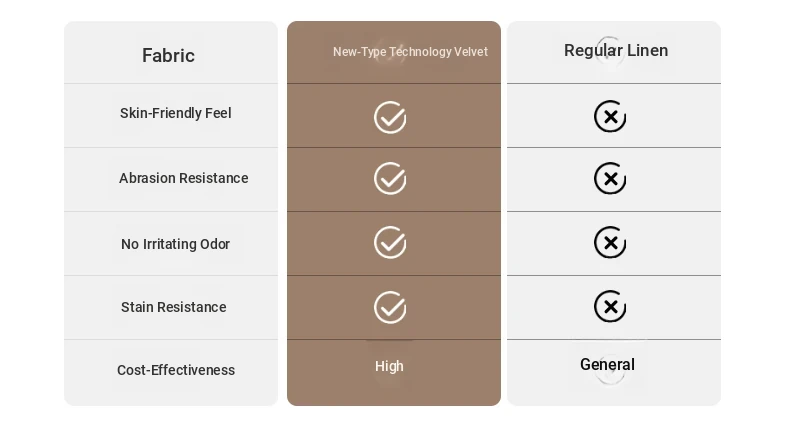
Task: Click the General cost-effectiveness value
Action: click(x=607, y=364)
